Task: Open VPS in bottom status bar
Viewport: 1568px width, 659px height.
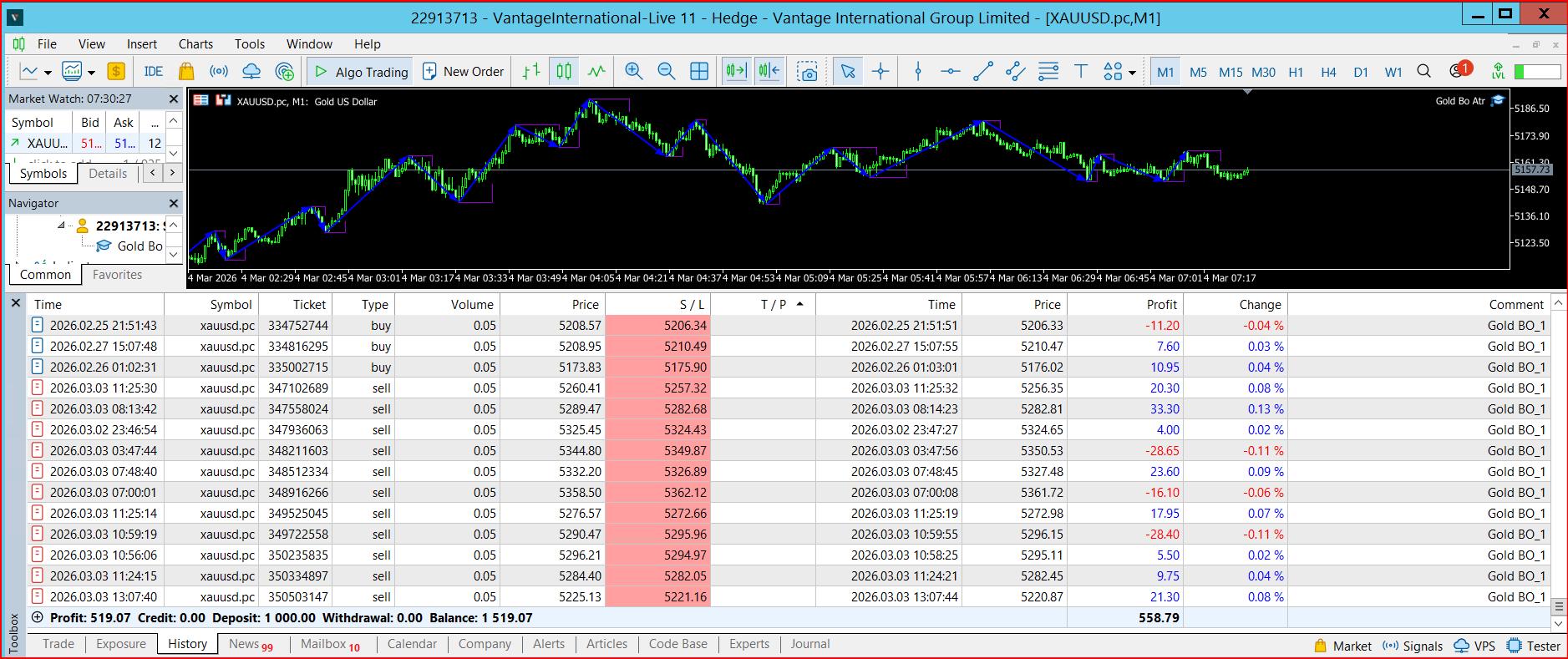Action: click(x=1475, y=646)
